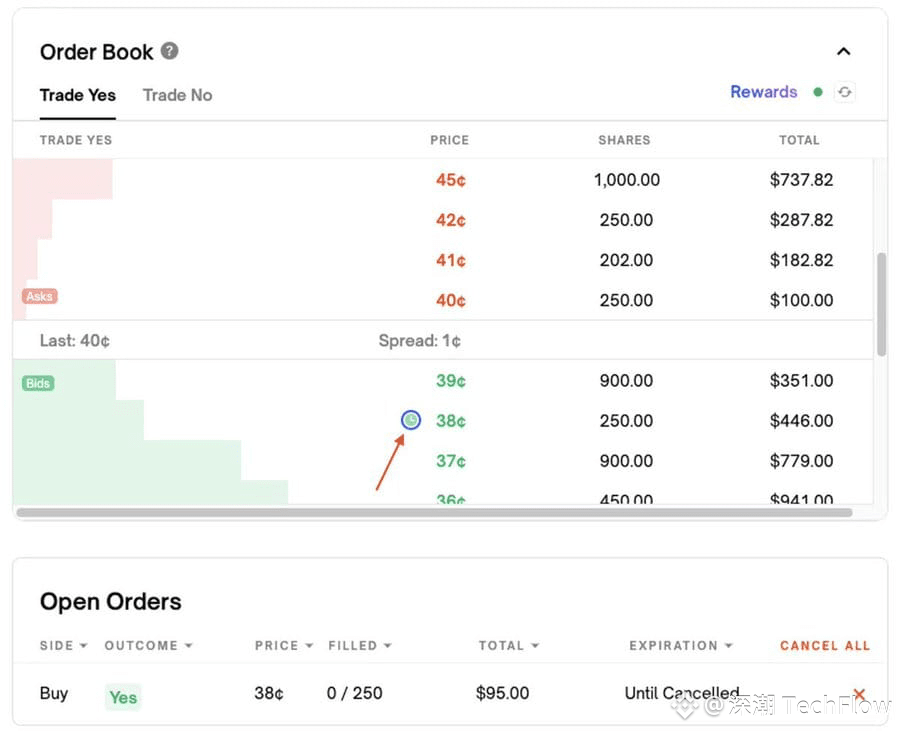Click the green Yes outcome badge
Viewport: 900px width, 731px height.
coord(123,697)
